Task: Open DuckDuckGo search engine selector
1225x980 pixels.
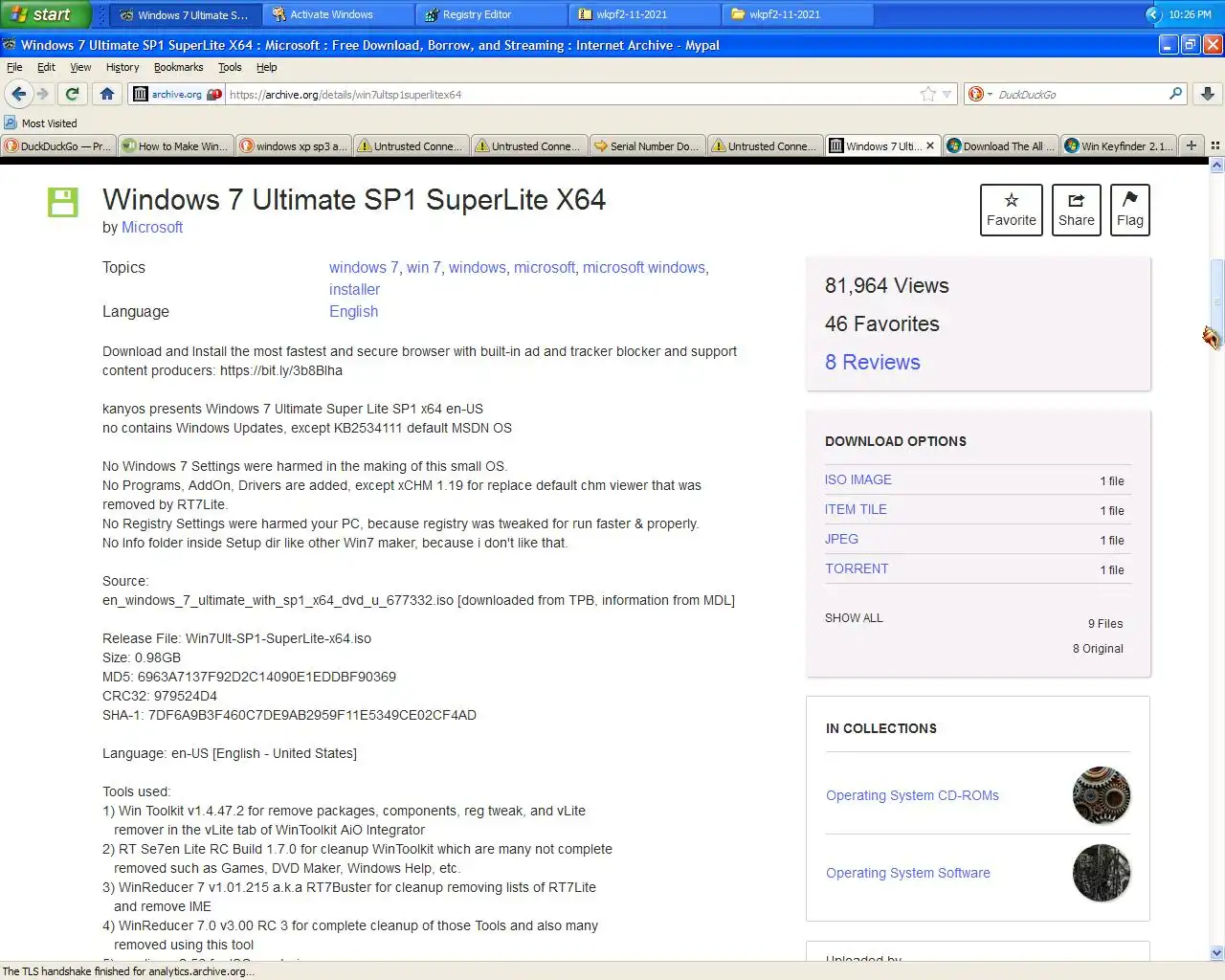Action: [980, 94]
